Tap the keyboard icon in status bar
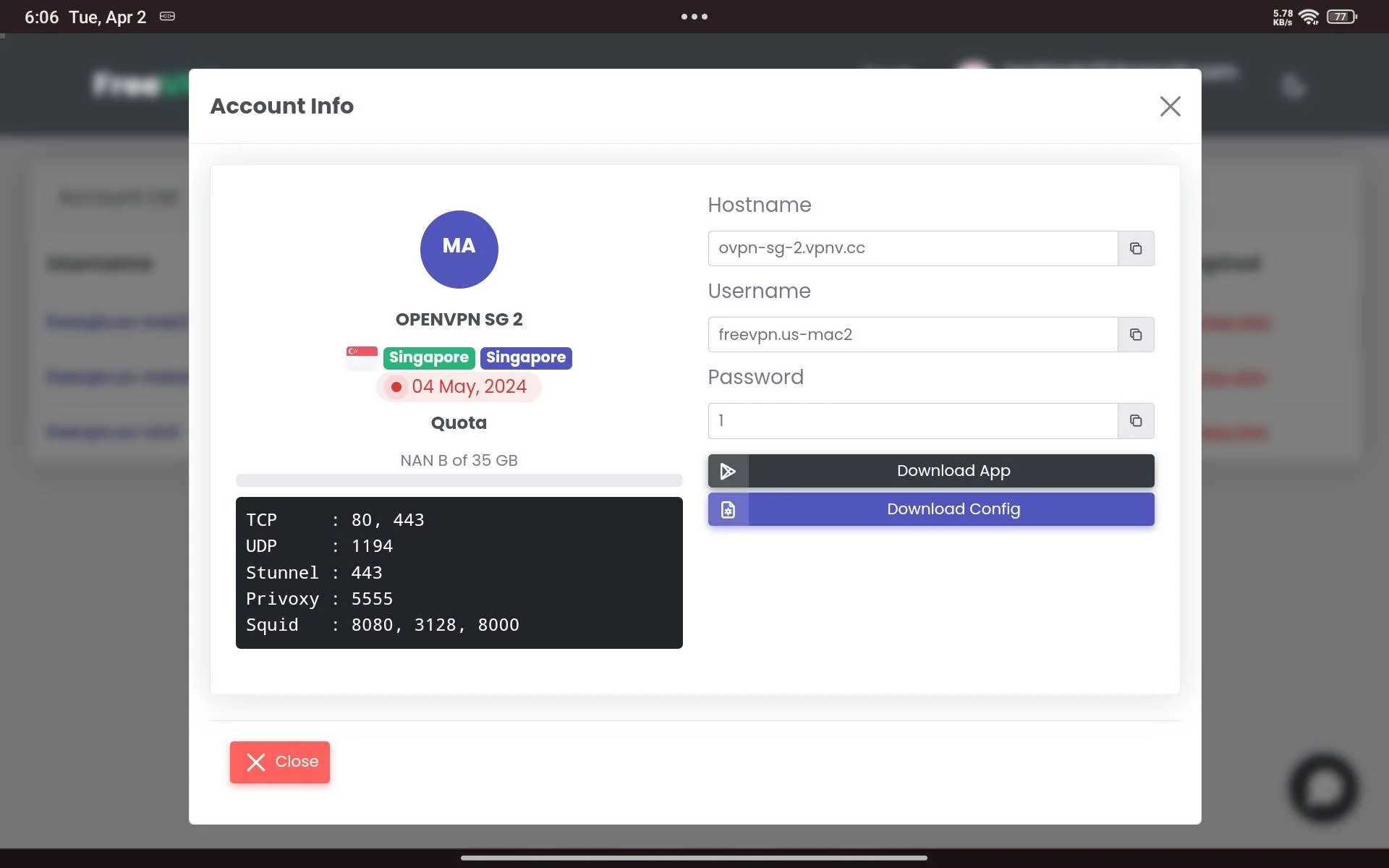1389x868 pixels. coord(167,16)
